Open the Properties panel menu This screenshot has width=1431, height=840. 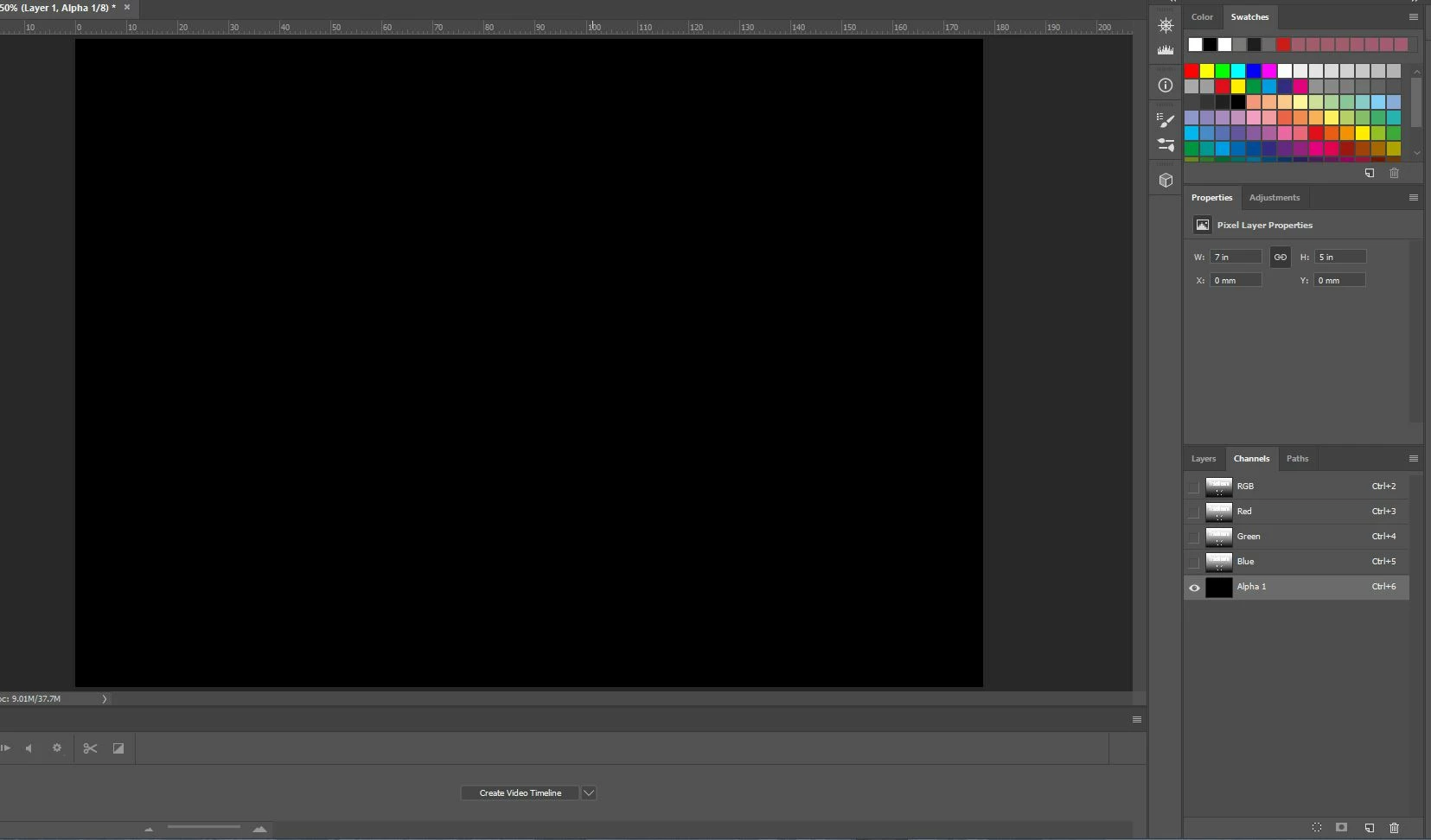click(1414, 197)
